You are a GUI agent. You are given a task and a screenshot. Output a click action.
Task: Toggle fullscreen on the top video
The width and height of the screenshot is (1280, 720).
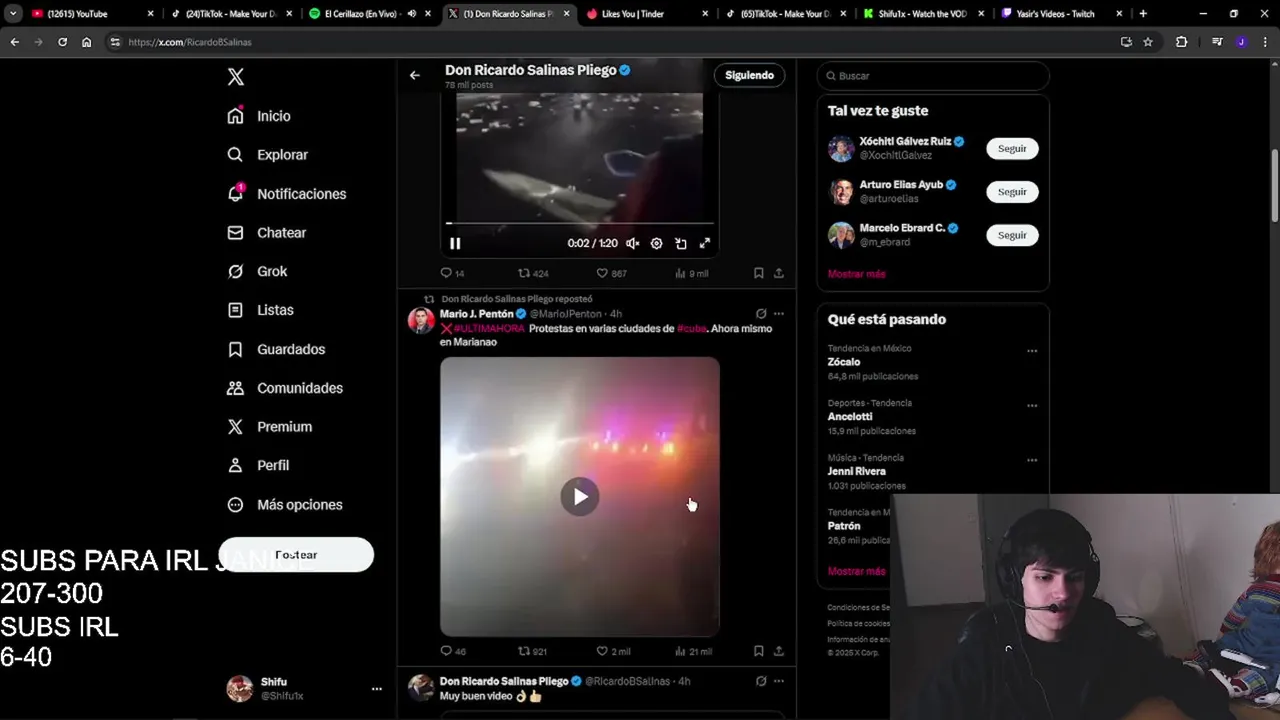704,243
